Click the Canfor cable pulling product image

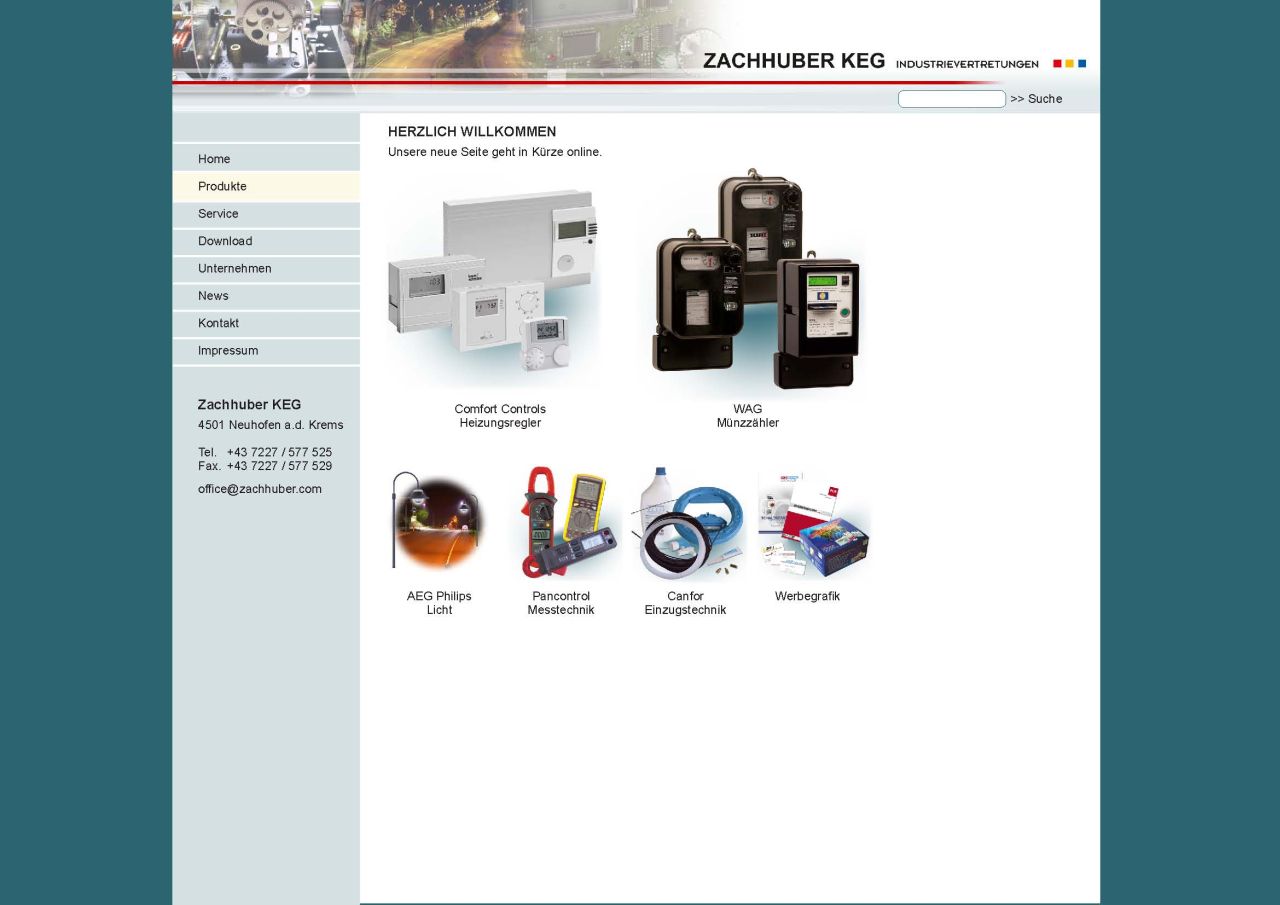688,523
